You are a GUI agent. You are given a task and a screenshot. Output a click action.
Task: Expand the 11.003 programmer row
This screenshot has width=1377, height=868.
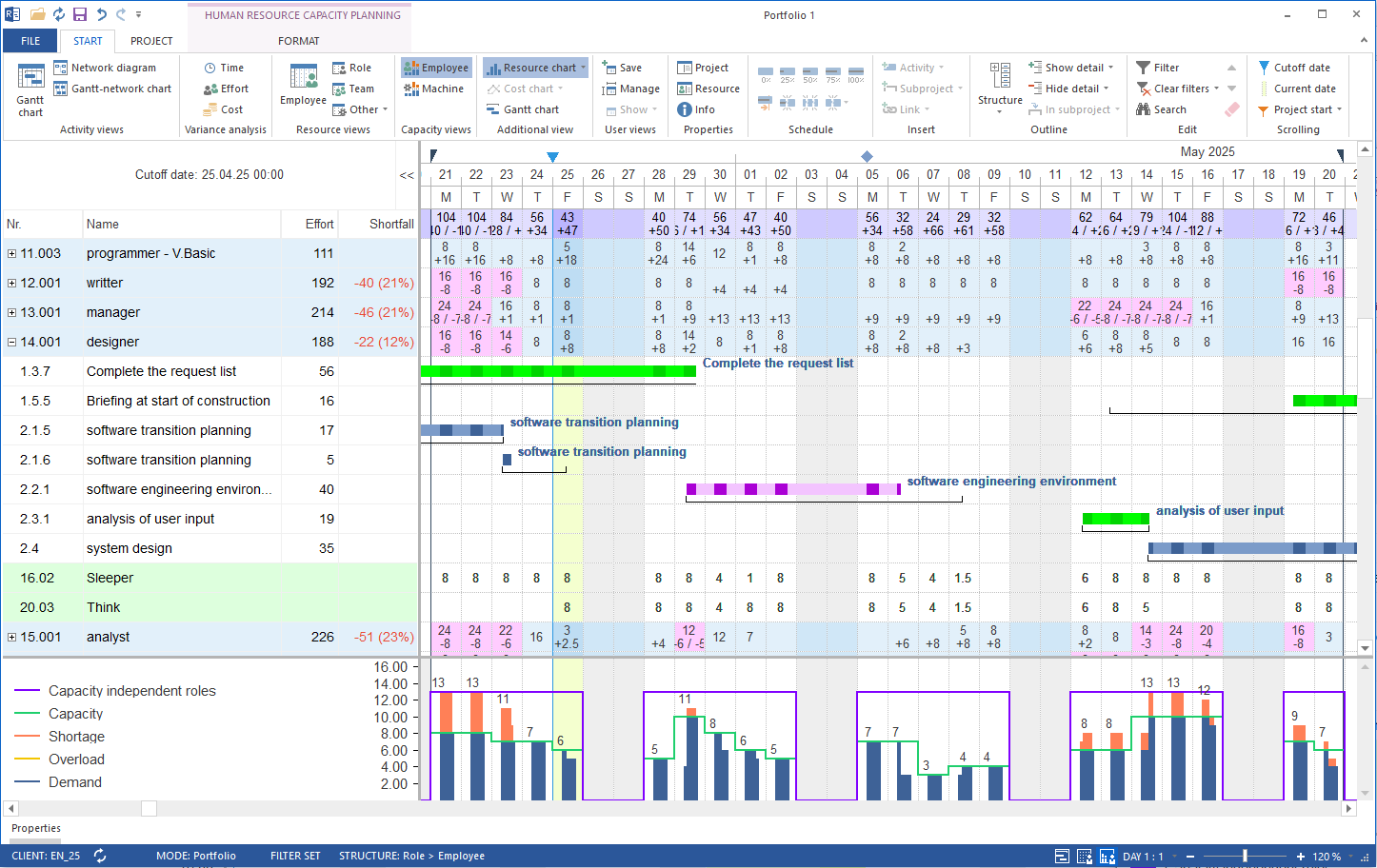tap(11, 253)
